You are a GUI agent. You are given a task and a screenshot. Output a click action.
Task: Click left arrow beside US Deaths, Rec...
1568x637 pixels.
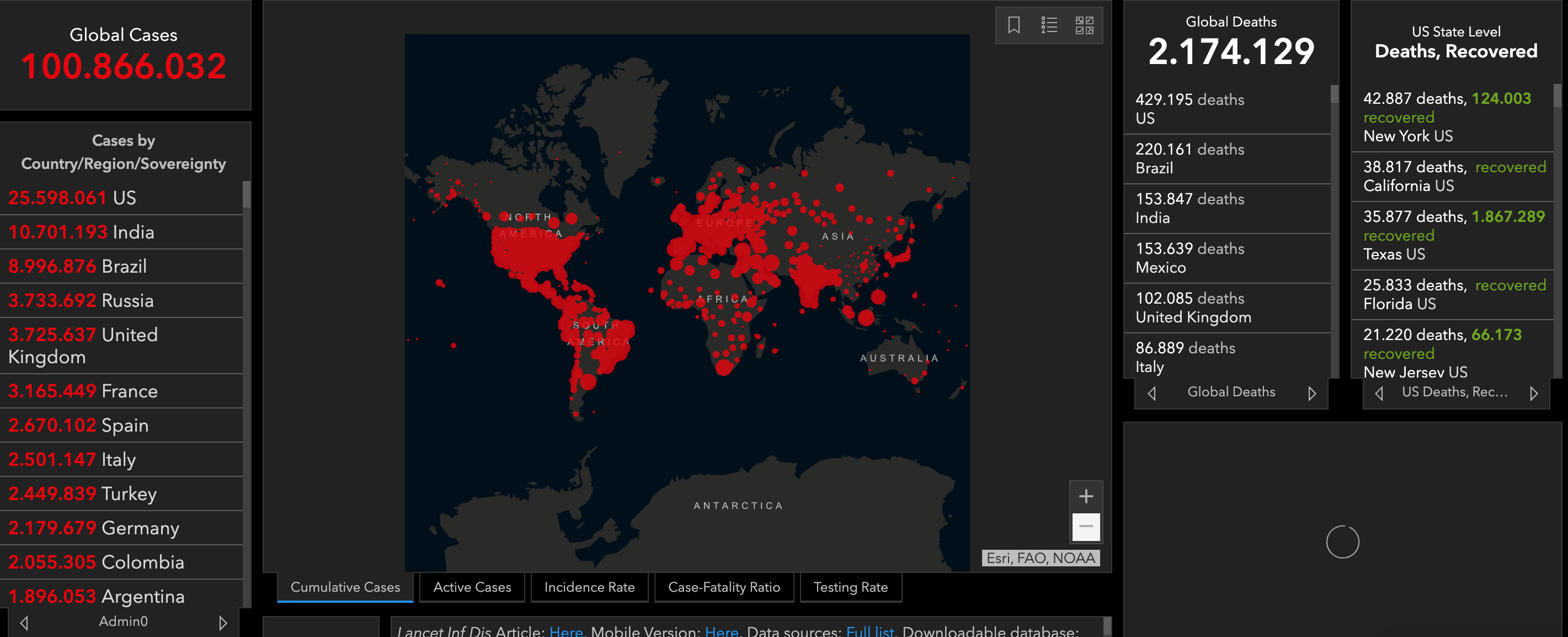pos(1379,394)
